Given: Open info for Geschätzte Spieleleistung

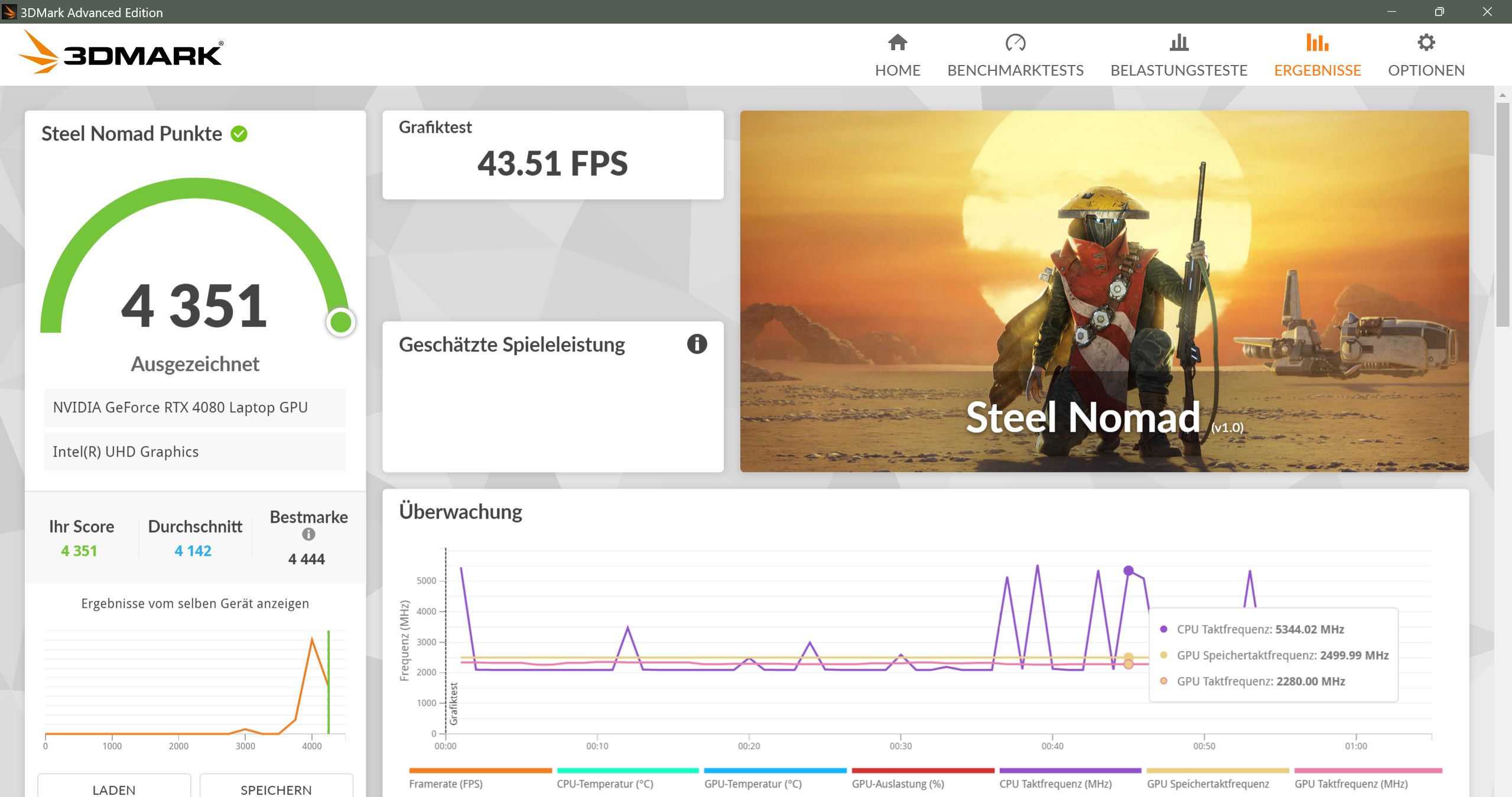Looking at the screenshot, I should [696, 344].
